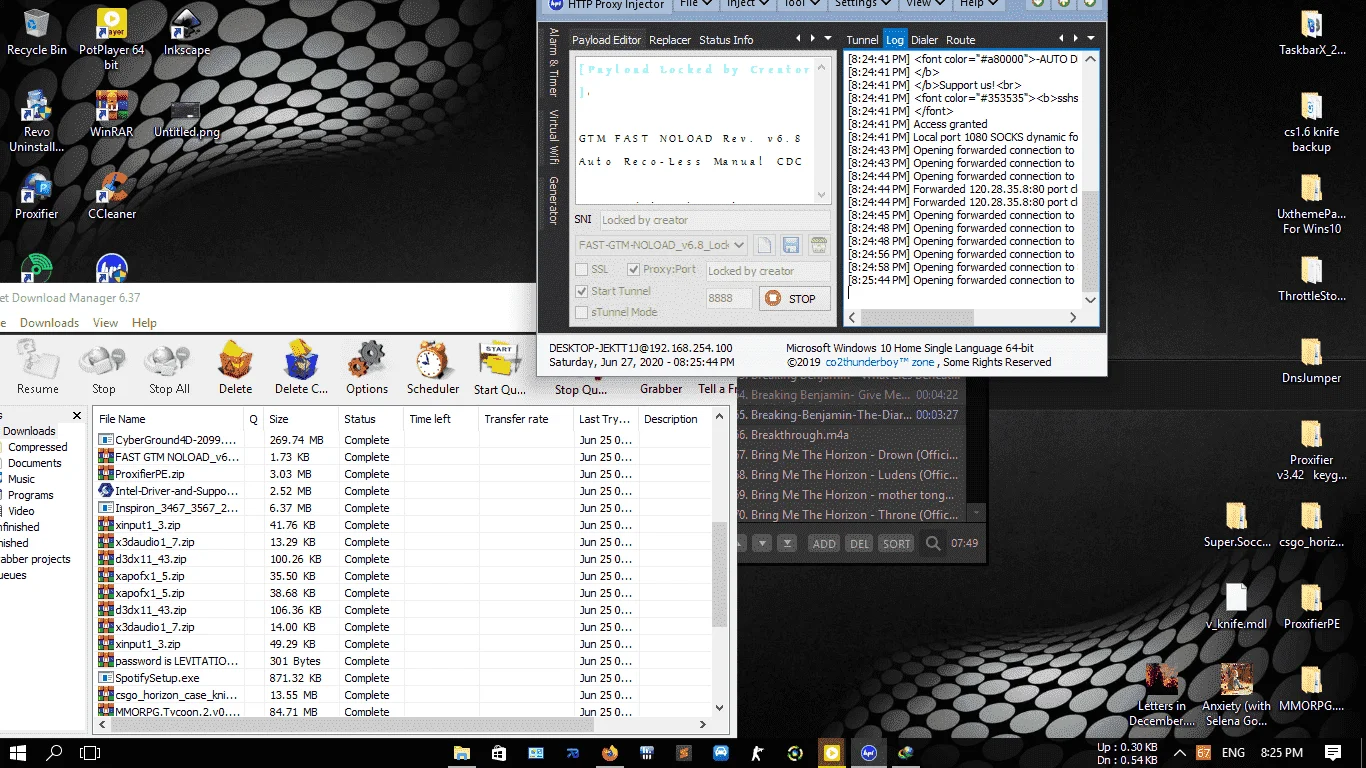
Task: Open CCleaner desktop shortcut
Action: tap(111, 196)
